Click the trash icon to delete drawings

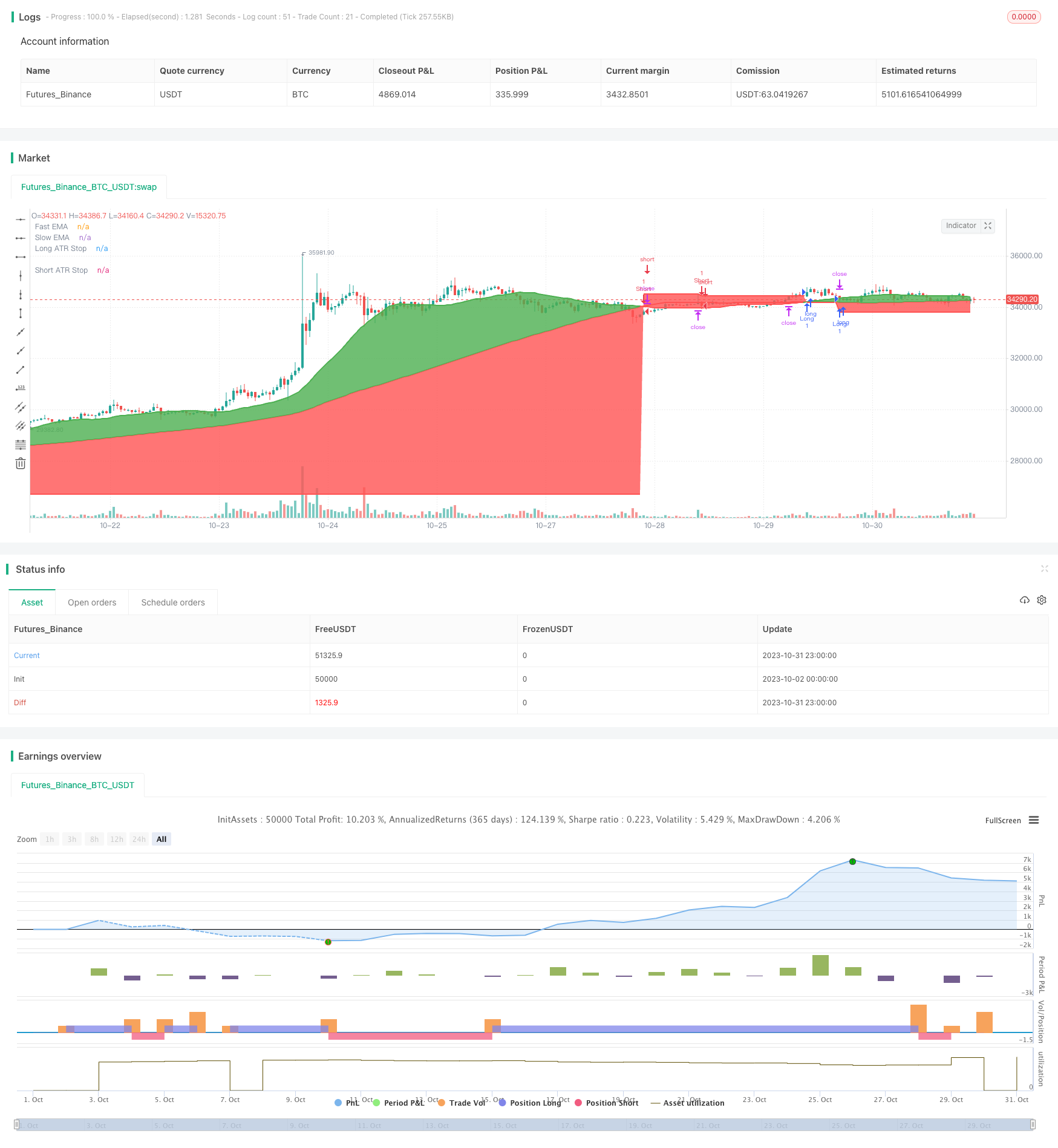point(21,463)
